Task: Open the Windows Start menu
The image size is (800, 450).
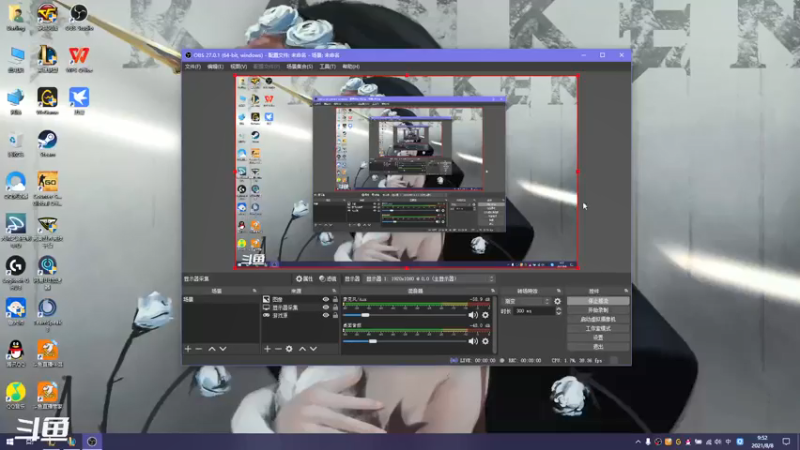Action: point(10,442)
